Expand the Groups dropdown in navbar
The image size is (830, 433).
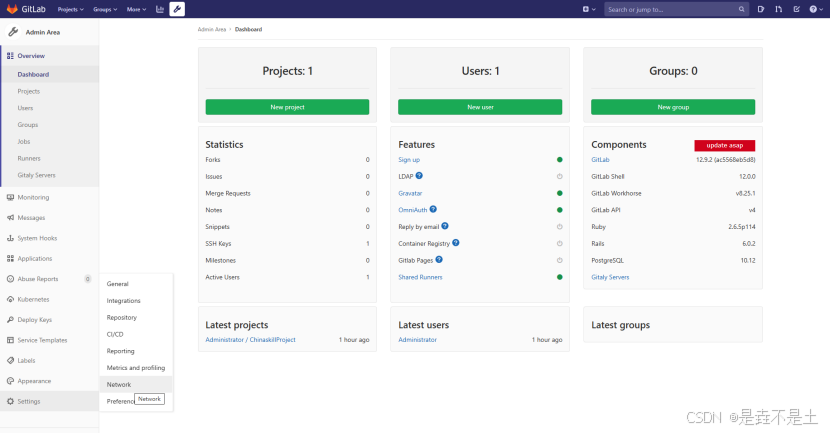105,9
